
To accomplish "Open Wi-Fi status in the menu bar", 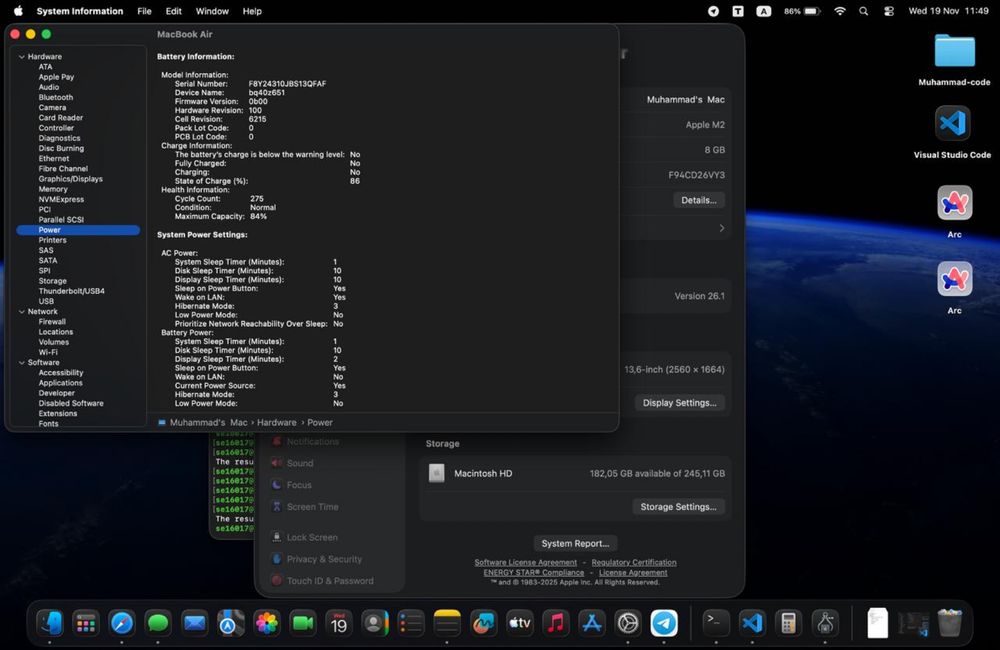I will coord(840,11).
